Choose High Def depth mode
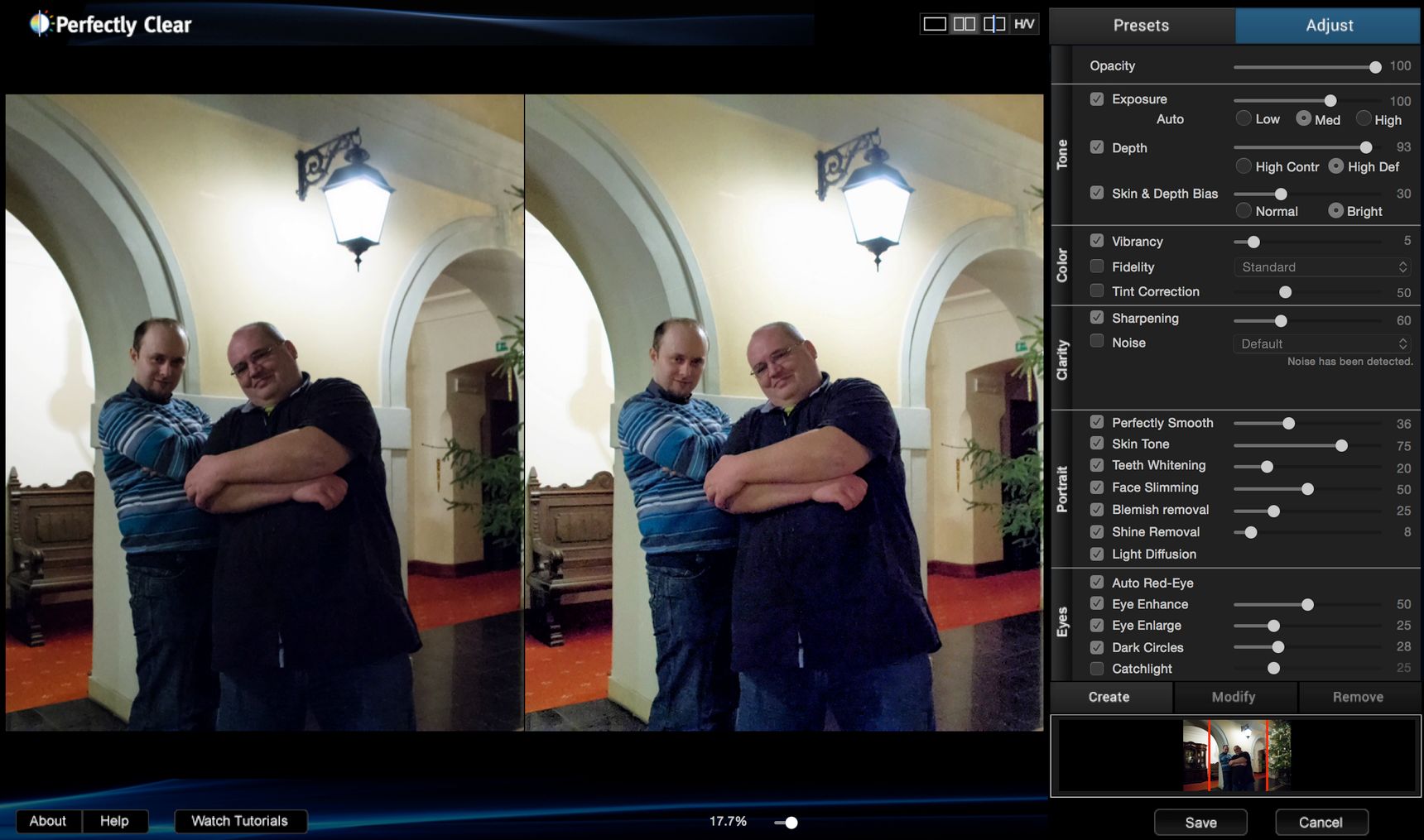 pos(1335,166)
